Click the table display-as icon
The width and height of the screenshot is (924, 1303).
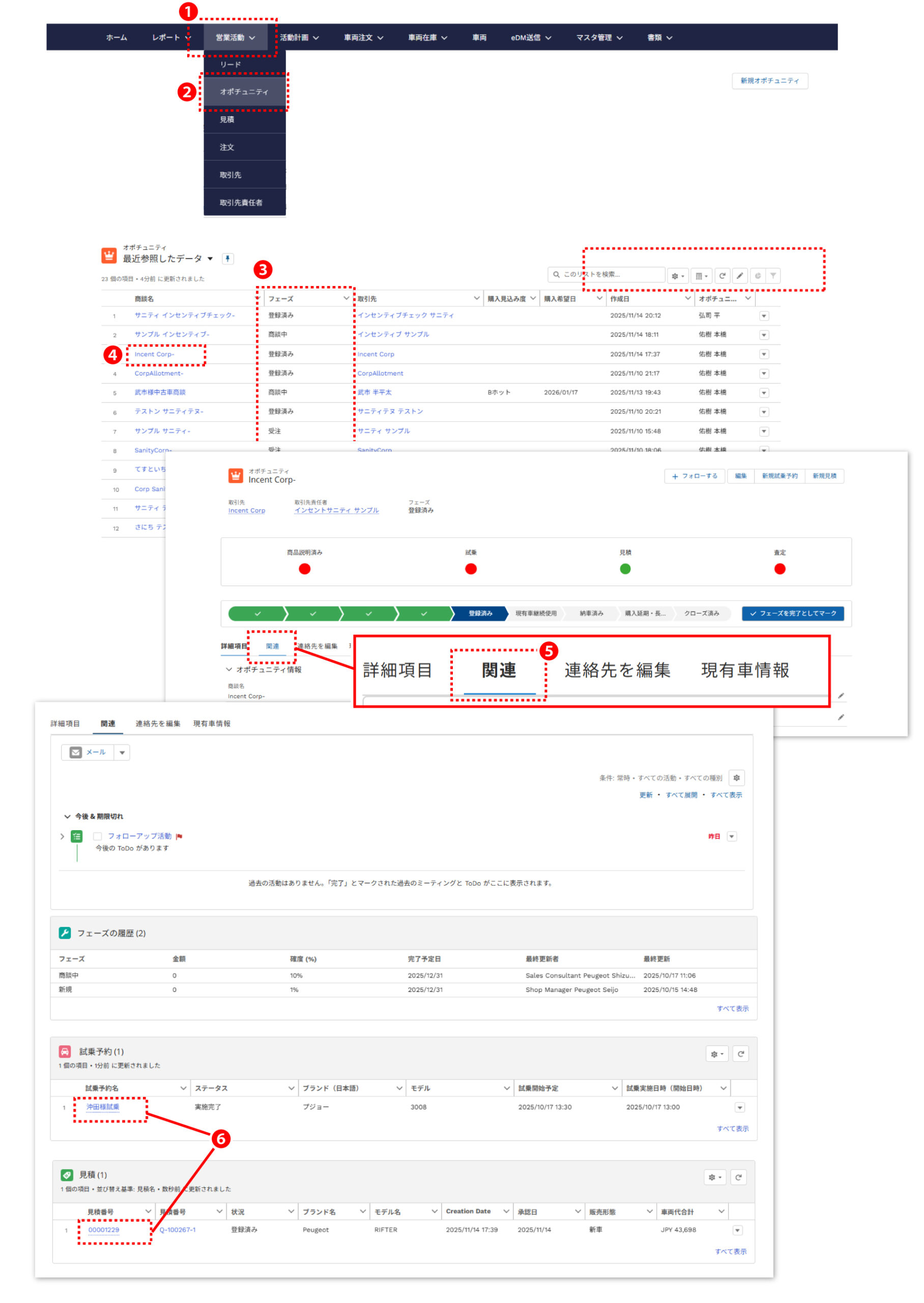tap(701, 276)
